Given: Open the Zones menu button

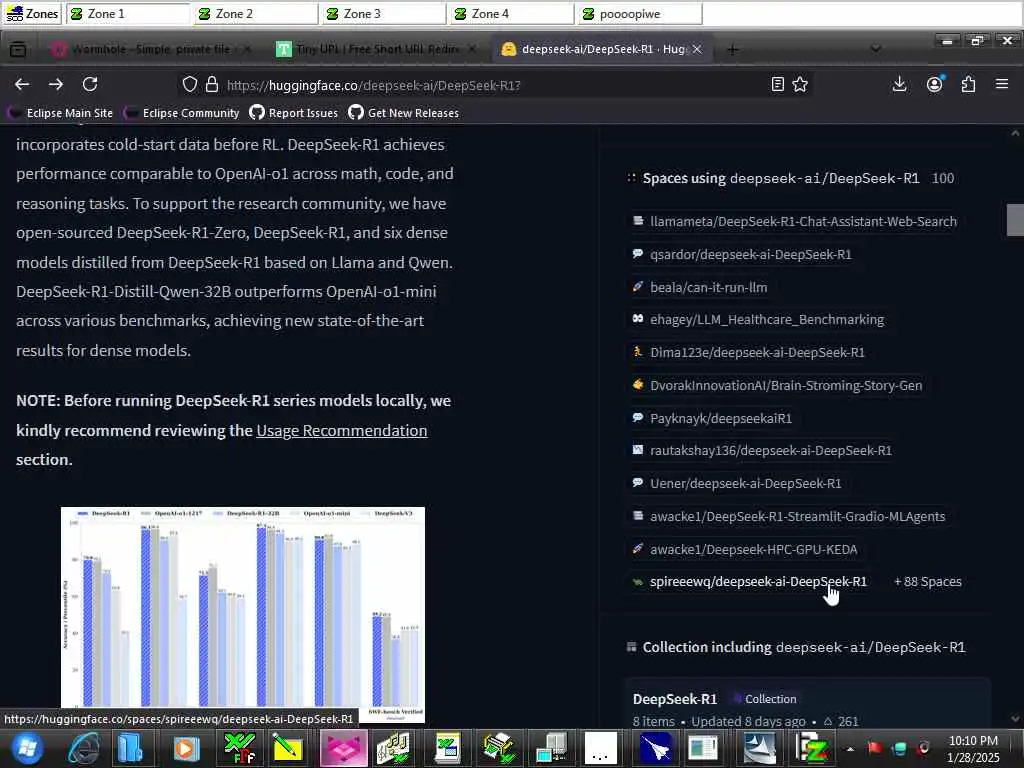Looking at the screenshot, I should [32, 14].
